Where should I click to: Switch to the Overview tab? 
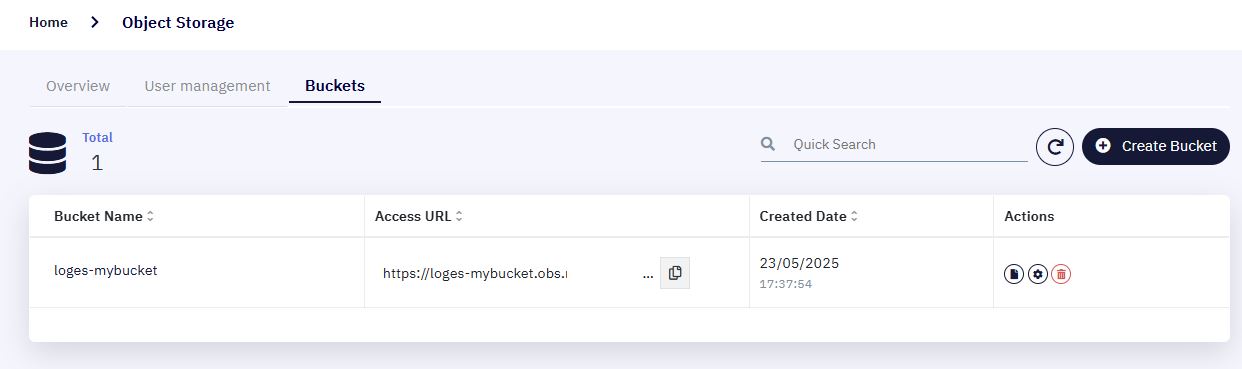tap(78, 86)
